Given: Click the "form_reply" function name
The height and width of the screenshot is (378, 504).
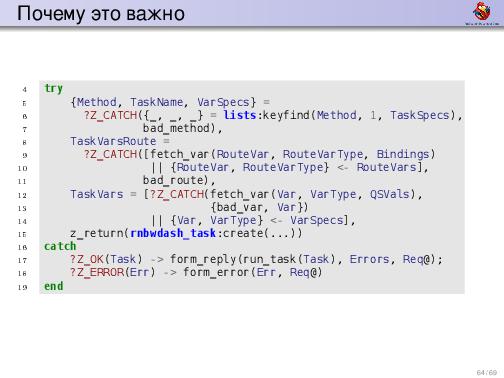Looking at the screenshot, I should click(203, 260).
